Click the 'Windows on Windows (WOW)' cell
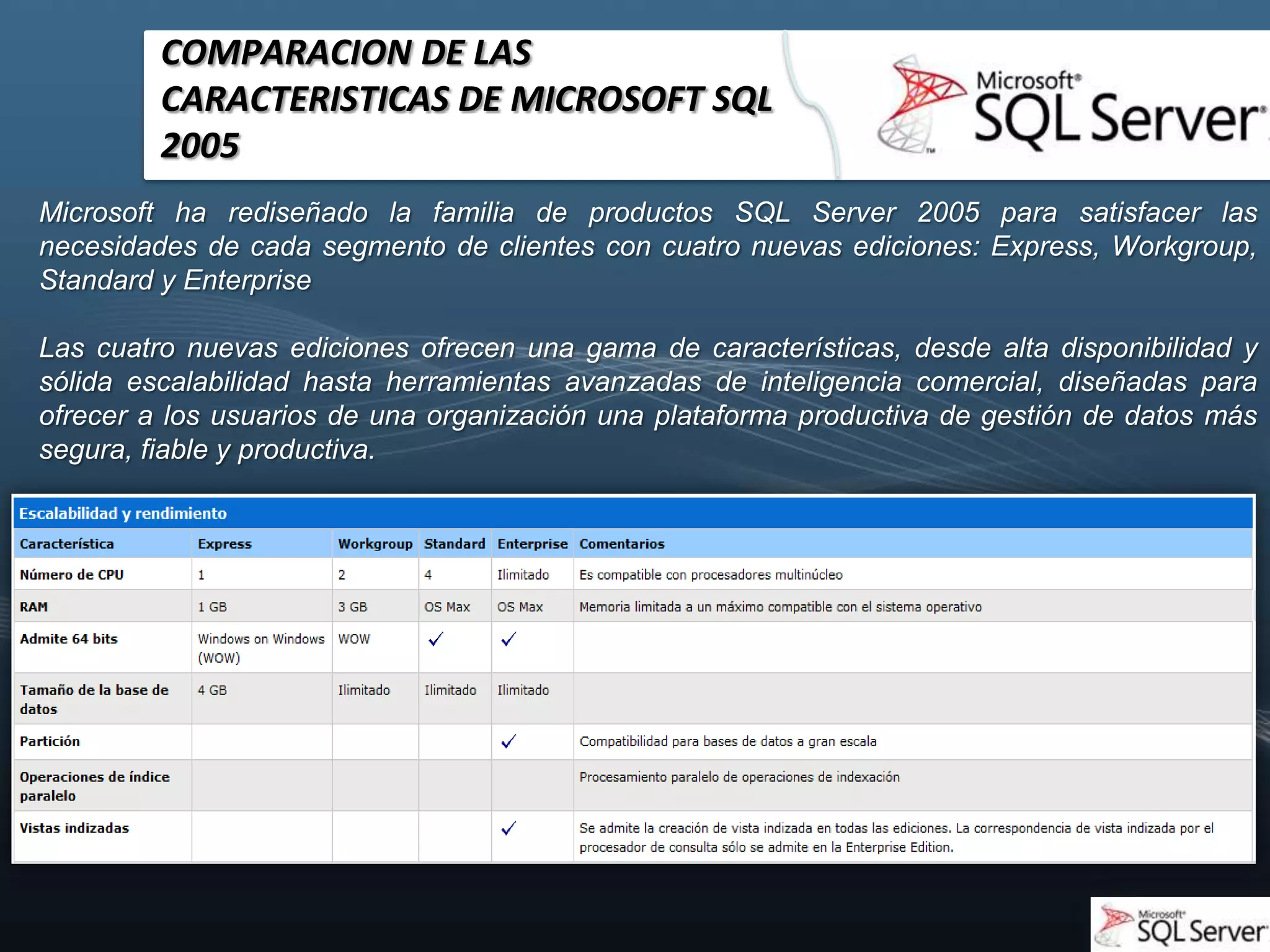 (260, 648)
